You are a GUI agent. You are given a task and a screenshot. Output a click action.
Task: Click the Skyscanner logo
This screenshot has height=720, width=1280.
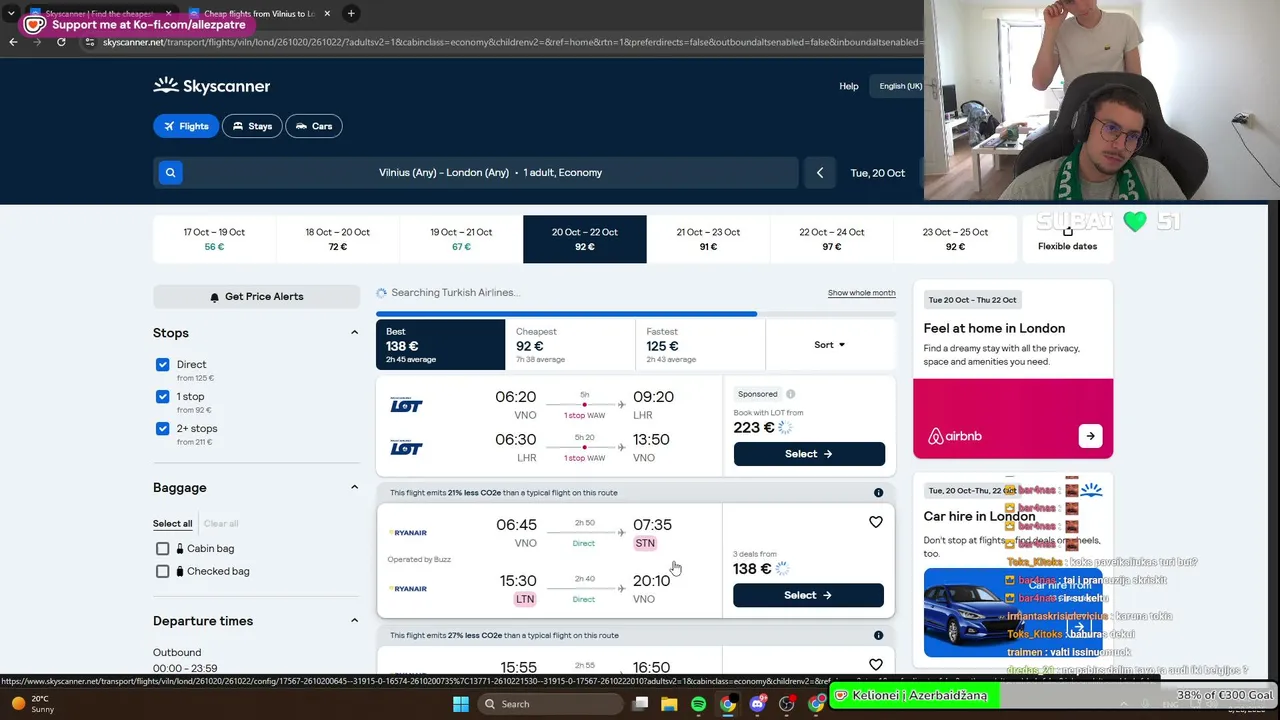(211, 86)
